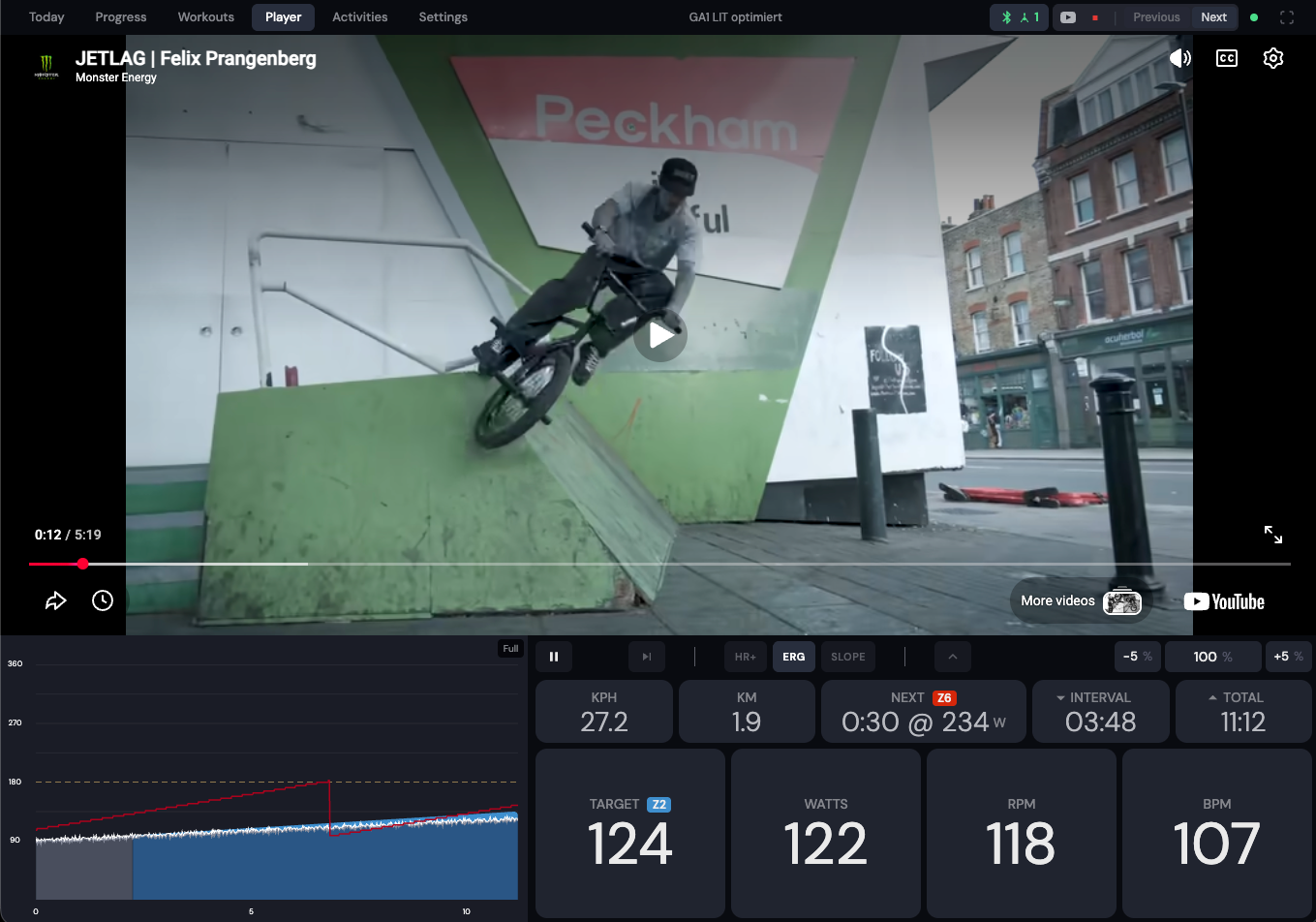Open the chevron expander in the control bar
The image size is (1316, 922).
(953, 657)
